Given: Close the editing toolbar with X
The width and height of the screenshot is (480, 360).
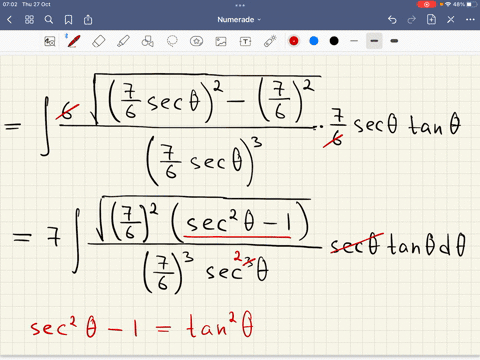Looking at the screenshot, I should [451, 20].
